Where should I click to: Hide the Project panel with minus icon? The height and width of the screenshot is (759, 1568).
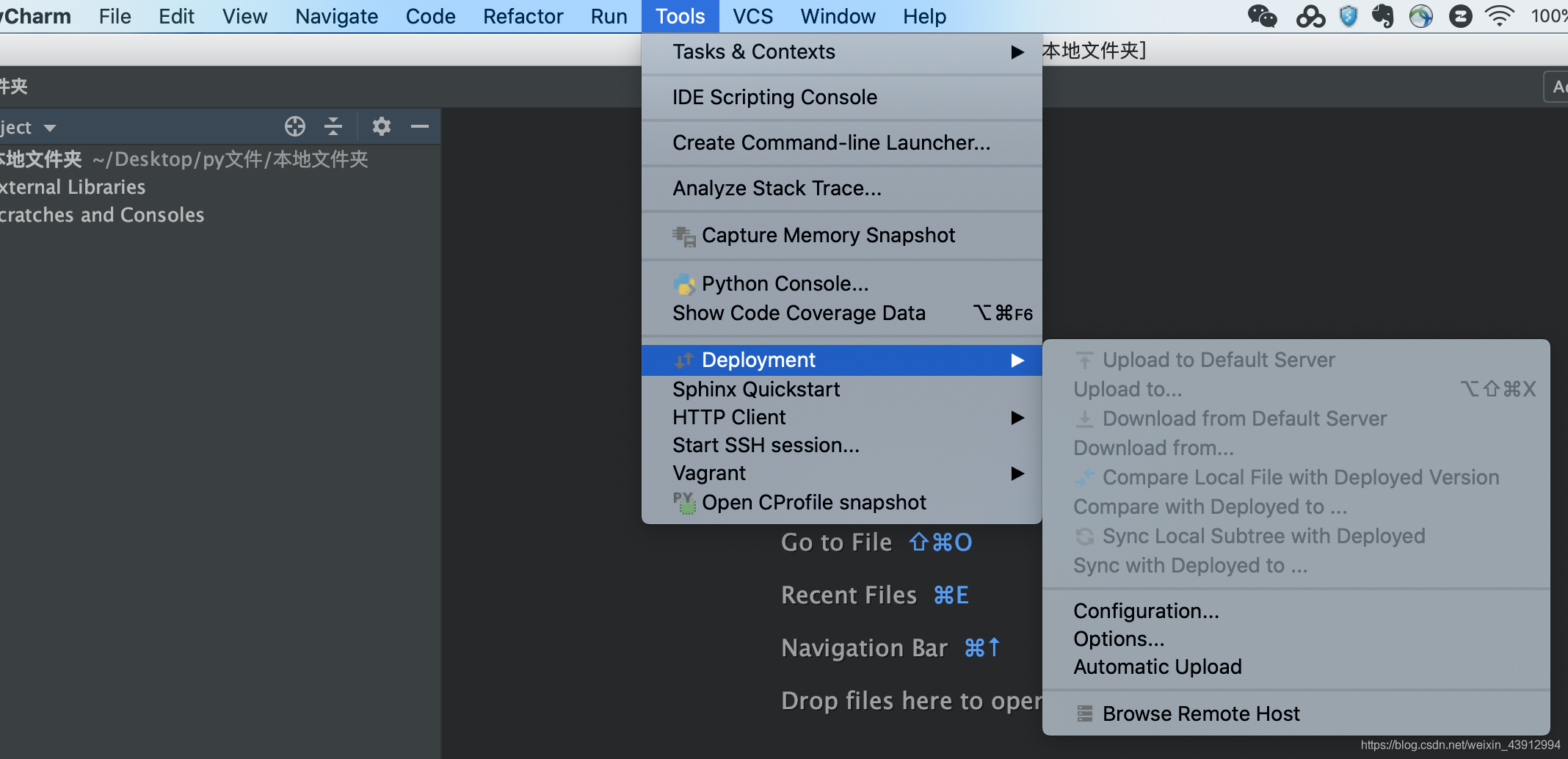point(420,126)
